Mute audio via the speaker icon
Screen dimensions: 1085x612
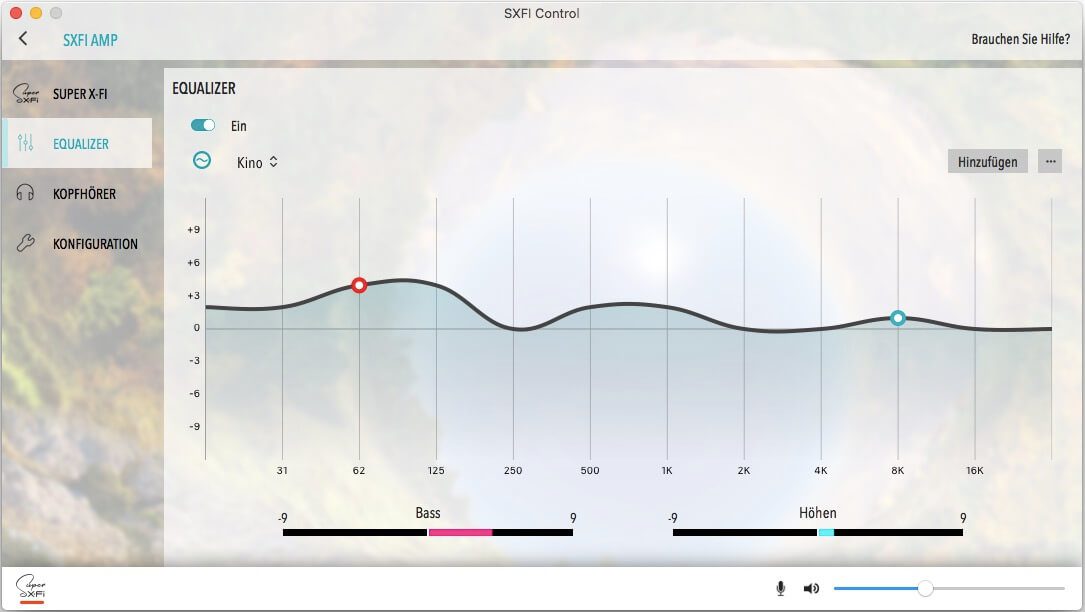pos(811,588)
